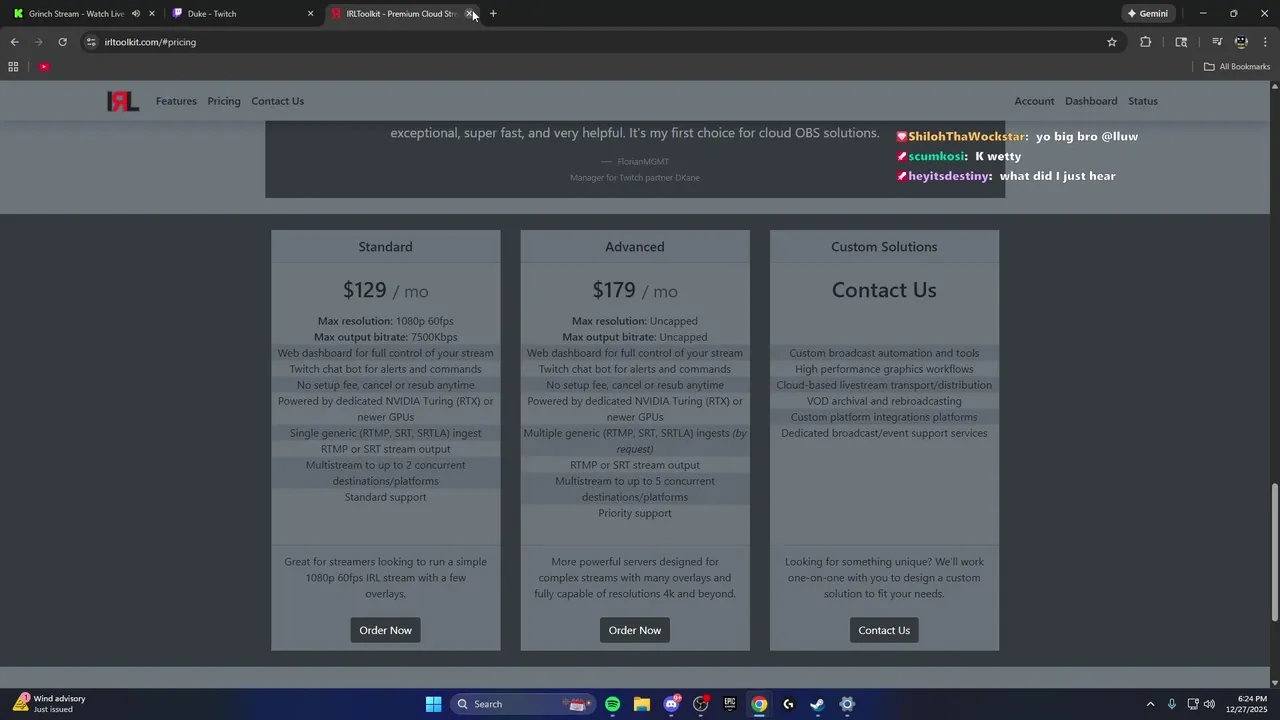Close the Grinch Stream tab
Image resolution: width=1280 pixels, height=720 pixels.
[152, 14]
